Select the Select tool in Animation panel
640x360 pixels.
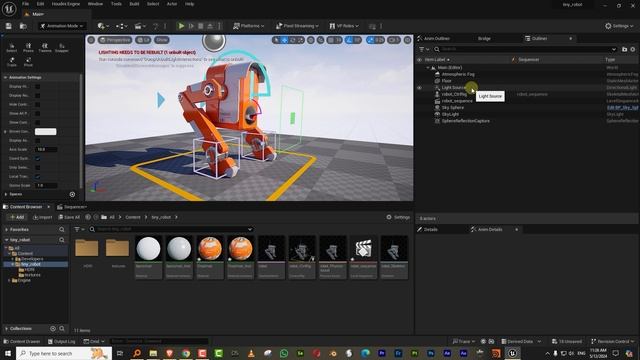click(12, 48)
